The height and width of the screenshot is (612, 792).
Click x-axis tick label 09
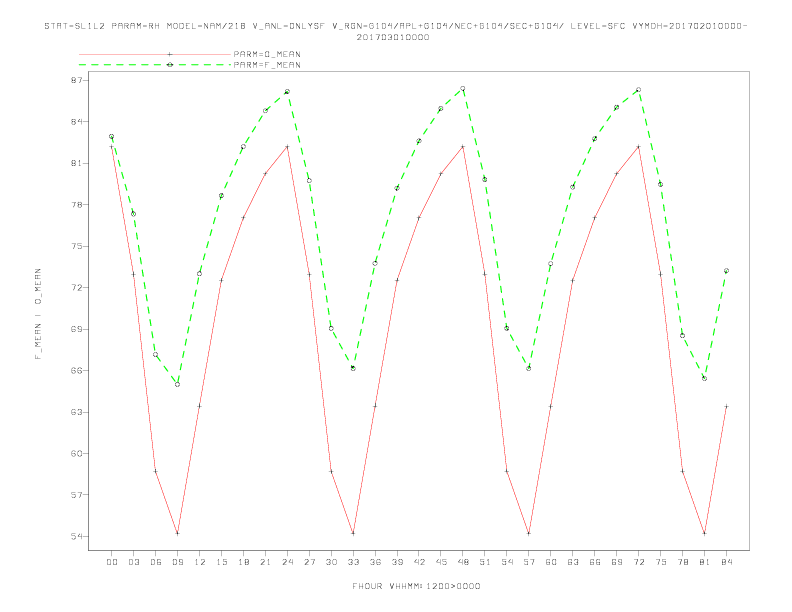178,562
